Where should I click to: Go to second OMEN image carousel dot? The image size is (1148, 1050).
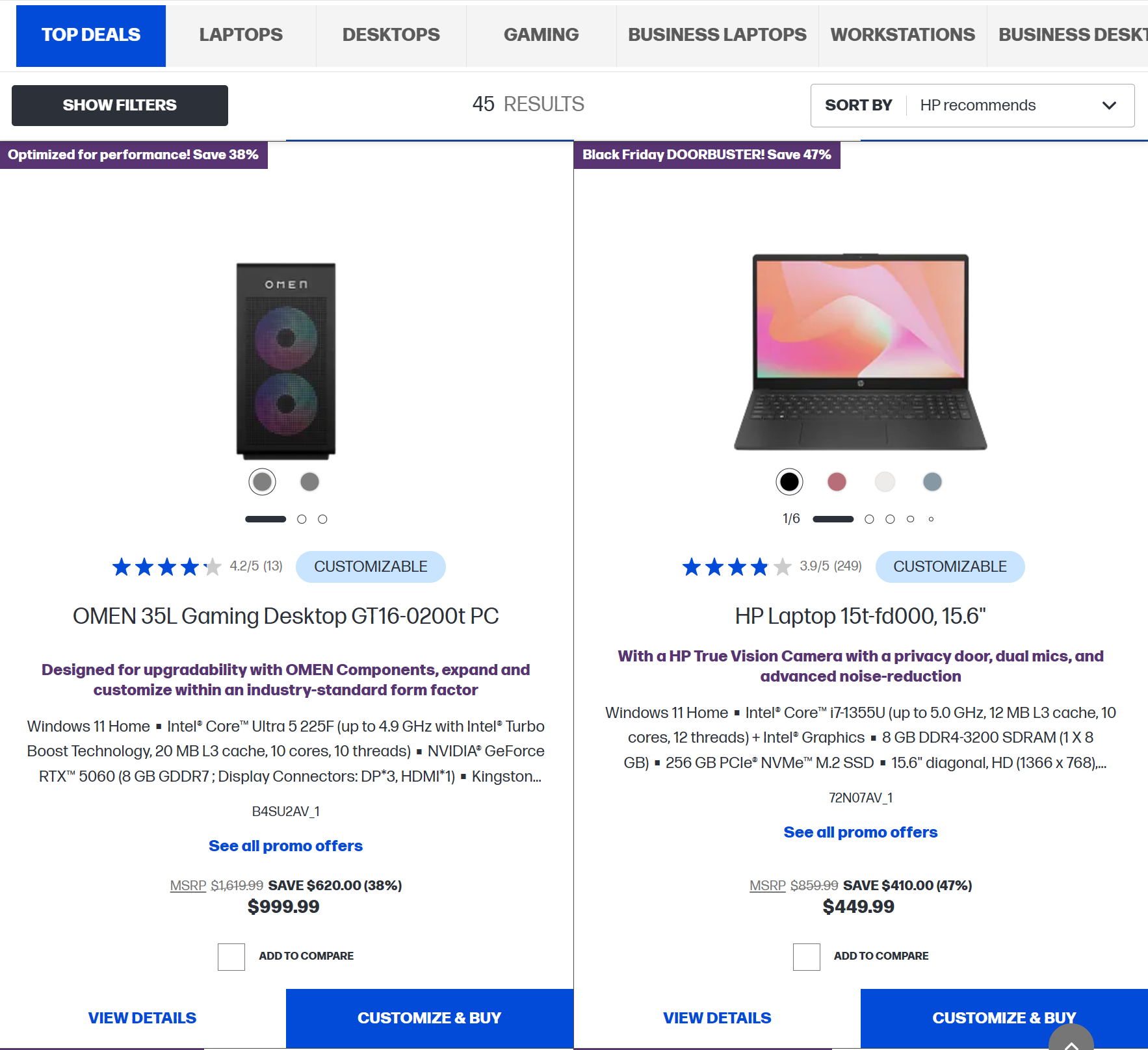[x=302, y=519]
